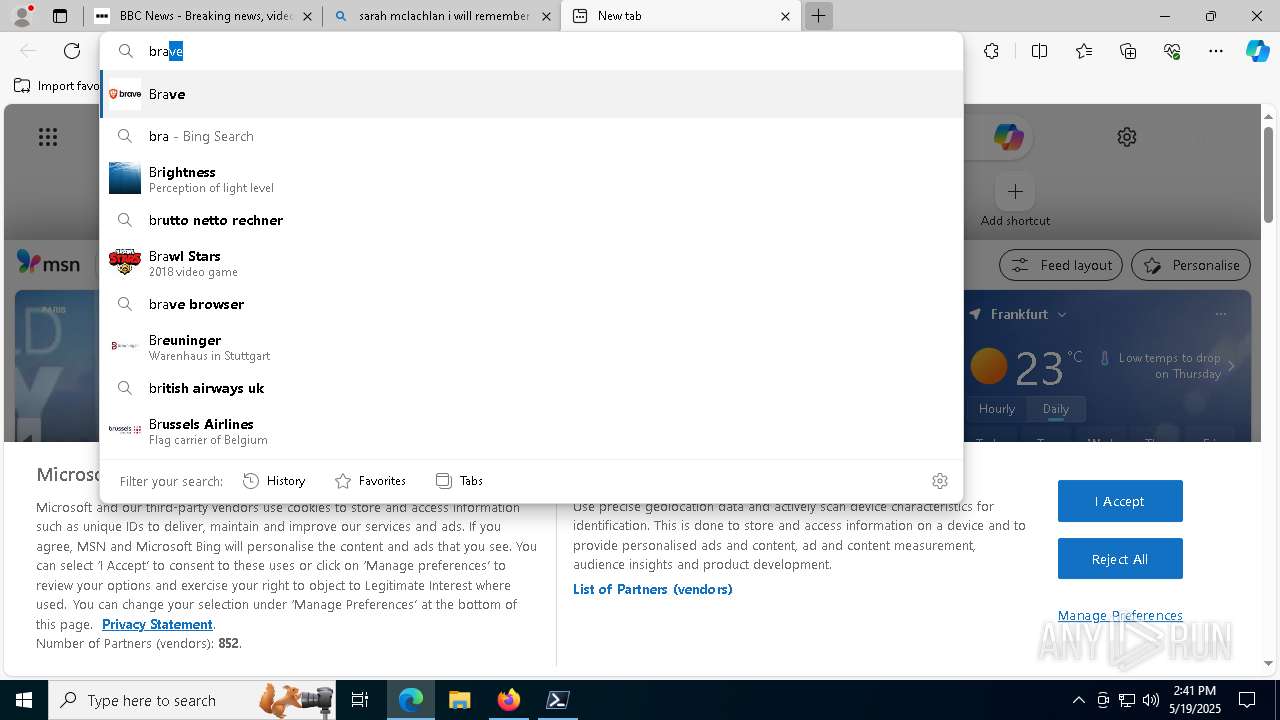Switch to sarah mclachlan i will remember tab
Viewport: 1280px width, 720px height.
(x=442, y=16)
